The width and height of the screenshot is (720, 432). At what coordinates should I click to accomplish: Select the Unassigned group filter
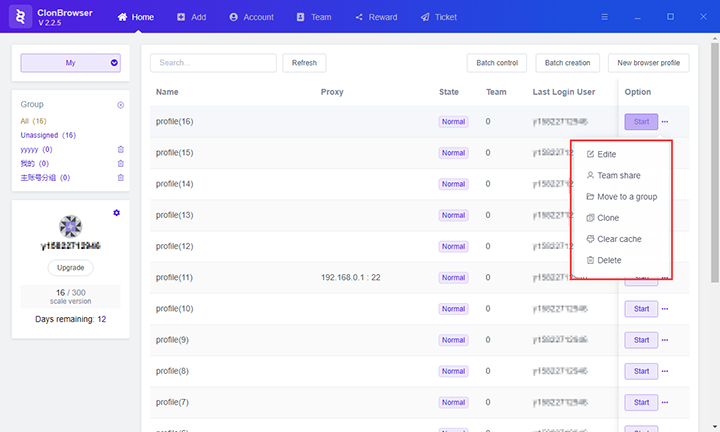click(x=48, y=135)
